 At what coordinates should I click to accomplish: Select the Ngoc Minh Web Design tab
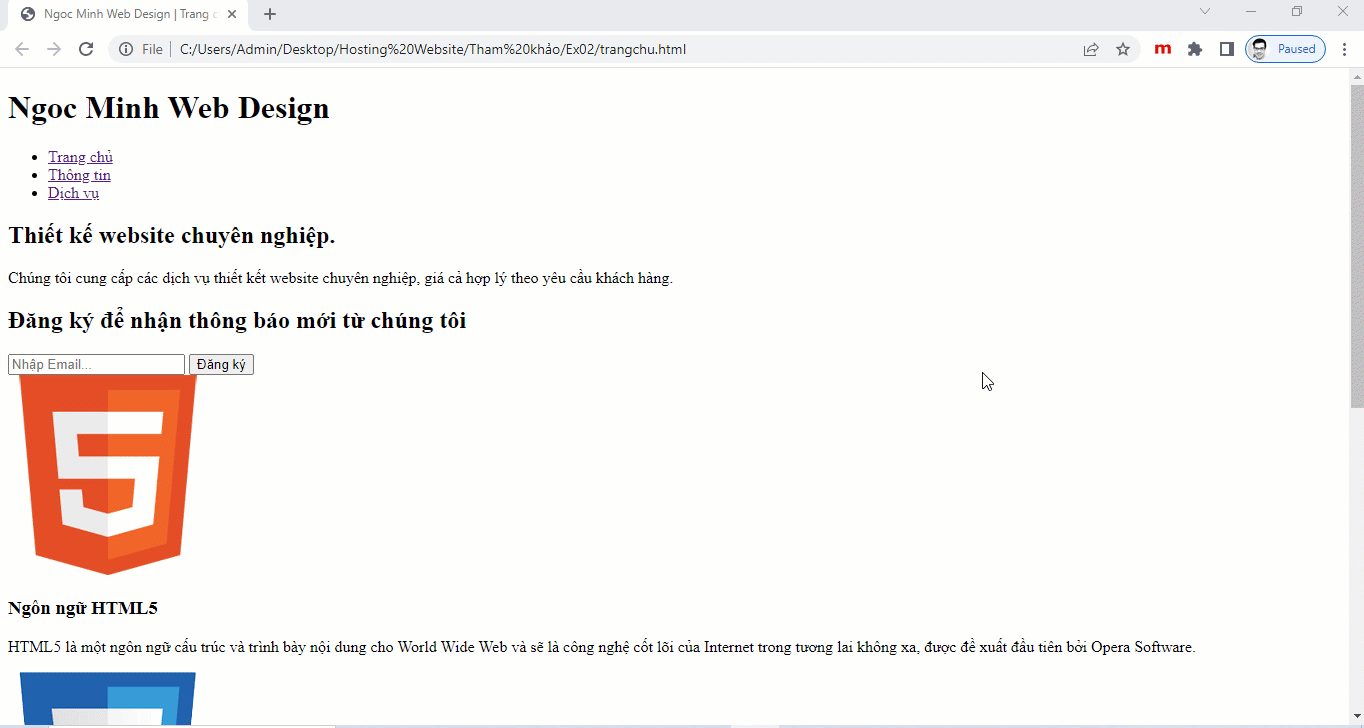(128, 14)
